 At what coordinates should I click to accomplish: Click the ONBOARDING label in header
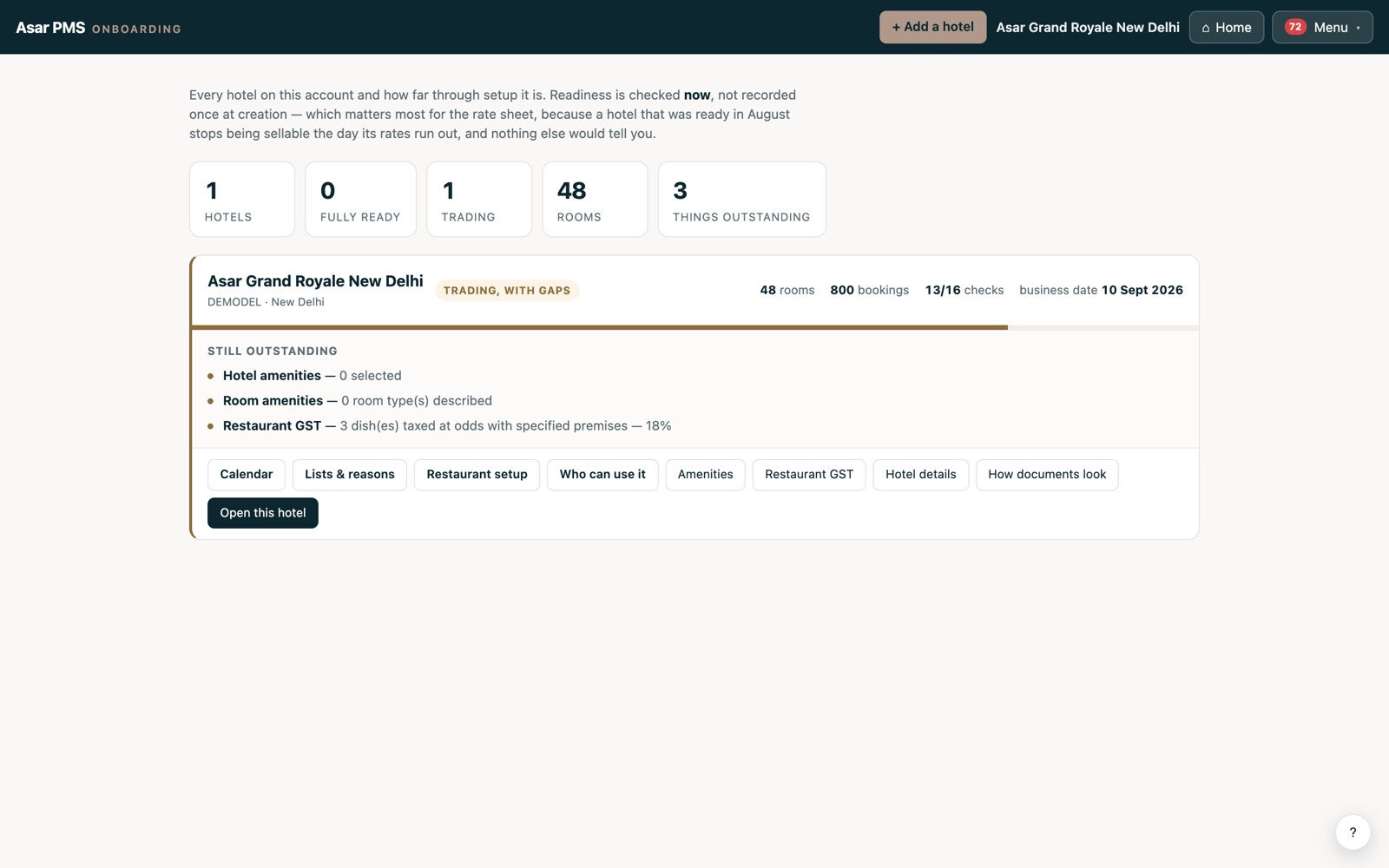coord(136,30)
